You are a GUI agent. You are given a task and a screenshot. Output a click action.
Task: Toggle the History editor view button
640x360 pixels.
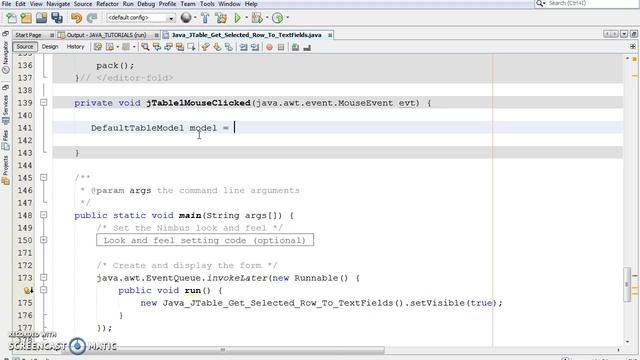pyautogui.click(x=75, y=47)
